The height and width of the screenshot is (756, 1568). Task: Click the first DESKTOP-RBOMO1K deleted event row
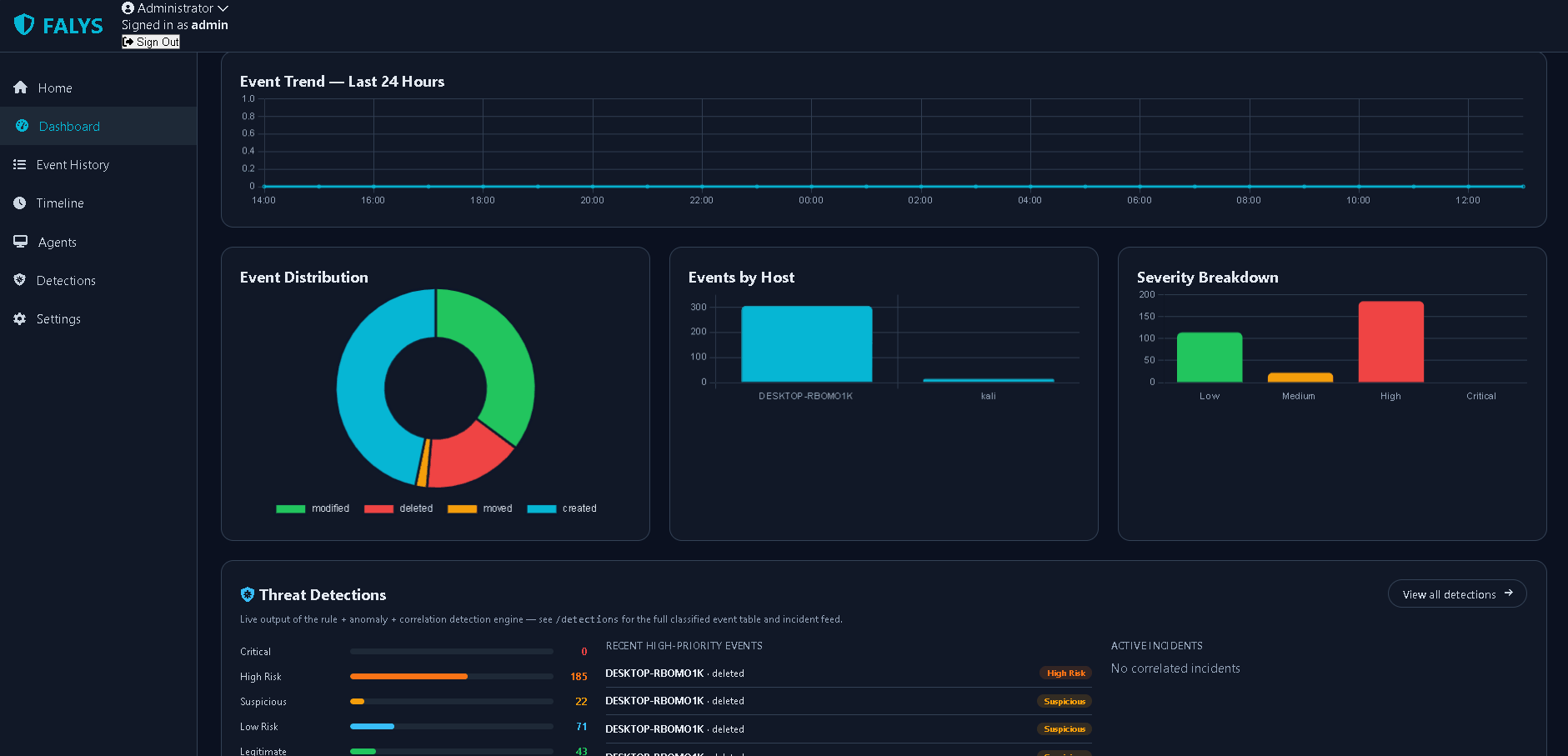pos(849,673)
